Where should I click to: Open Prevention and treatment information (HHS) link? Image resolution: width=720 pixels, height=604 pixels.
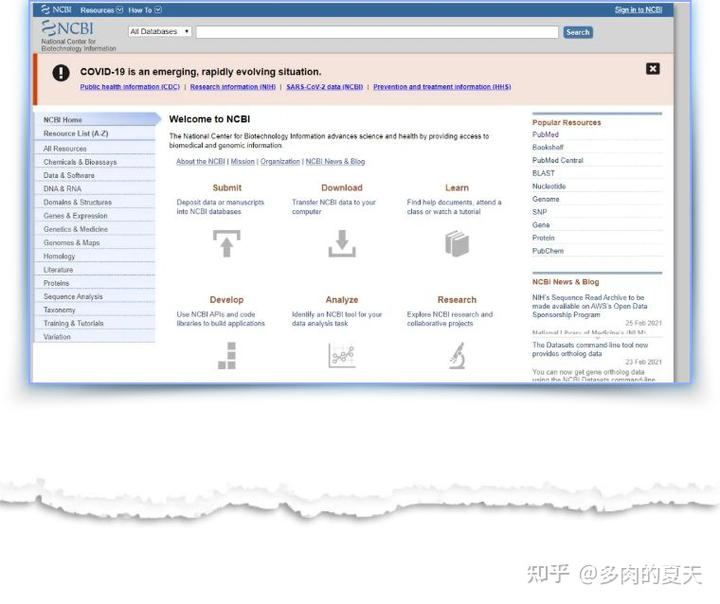(442, 87)
